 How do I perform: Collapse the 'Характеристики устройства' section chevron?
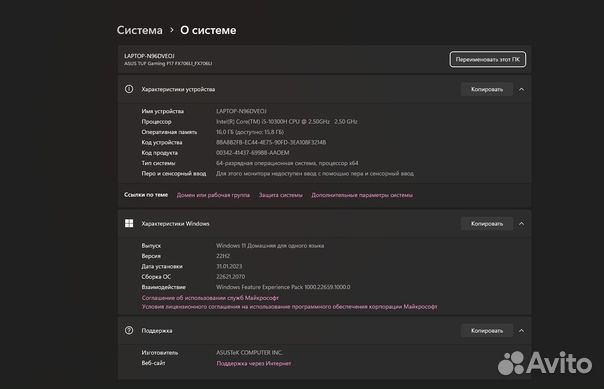pos(521,89)
